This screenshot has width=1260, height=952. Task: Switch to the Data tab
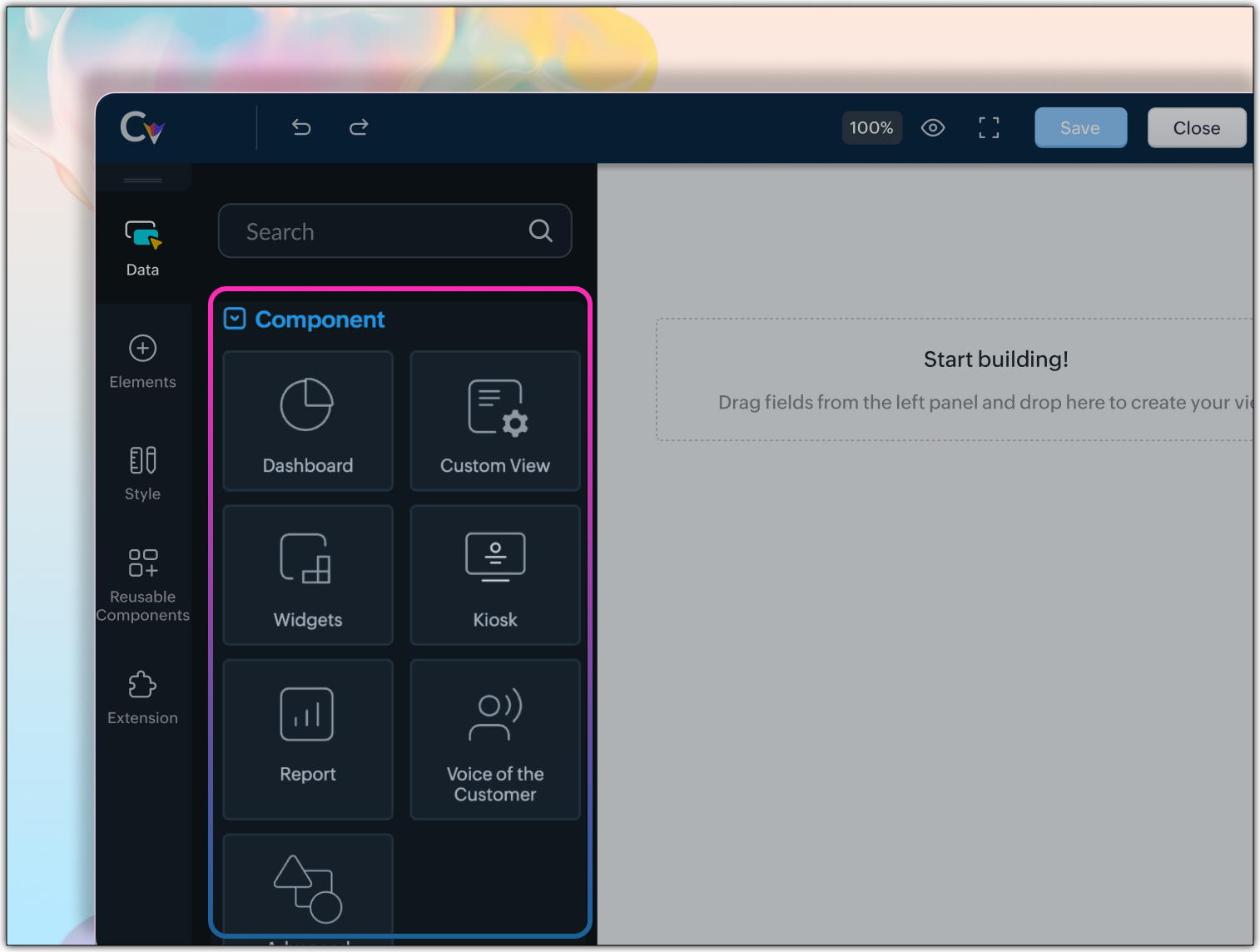click(x=142, y=248)
